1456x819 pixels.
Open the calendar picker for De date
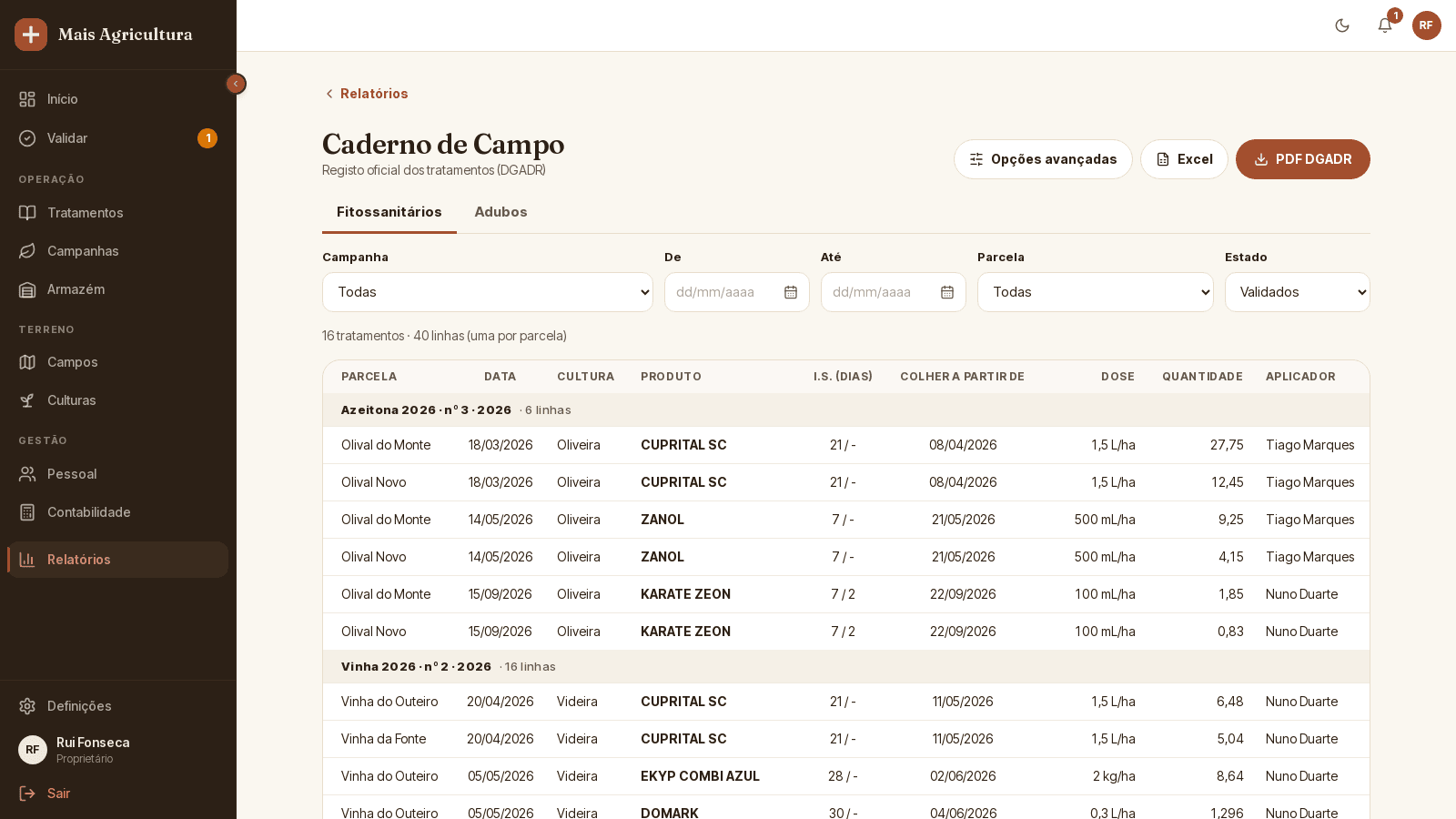pos(791,292)
